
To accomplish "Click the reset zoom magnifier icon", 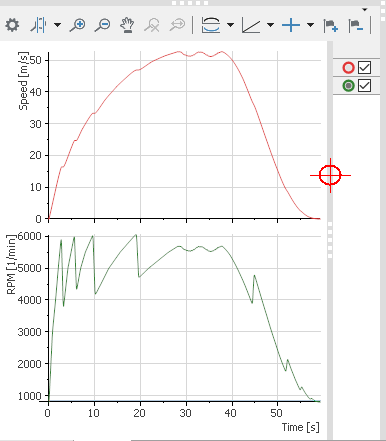I will pyautogui.click(x=152, y=25).
